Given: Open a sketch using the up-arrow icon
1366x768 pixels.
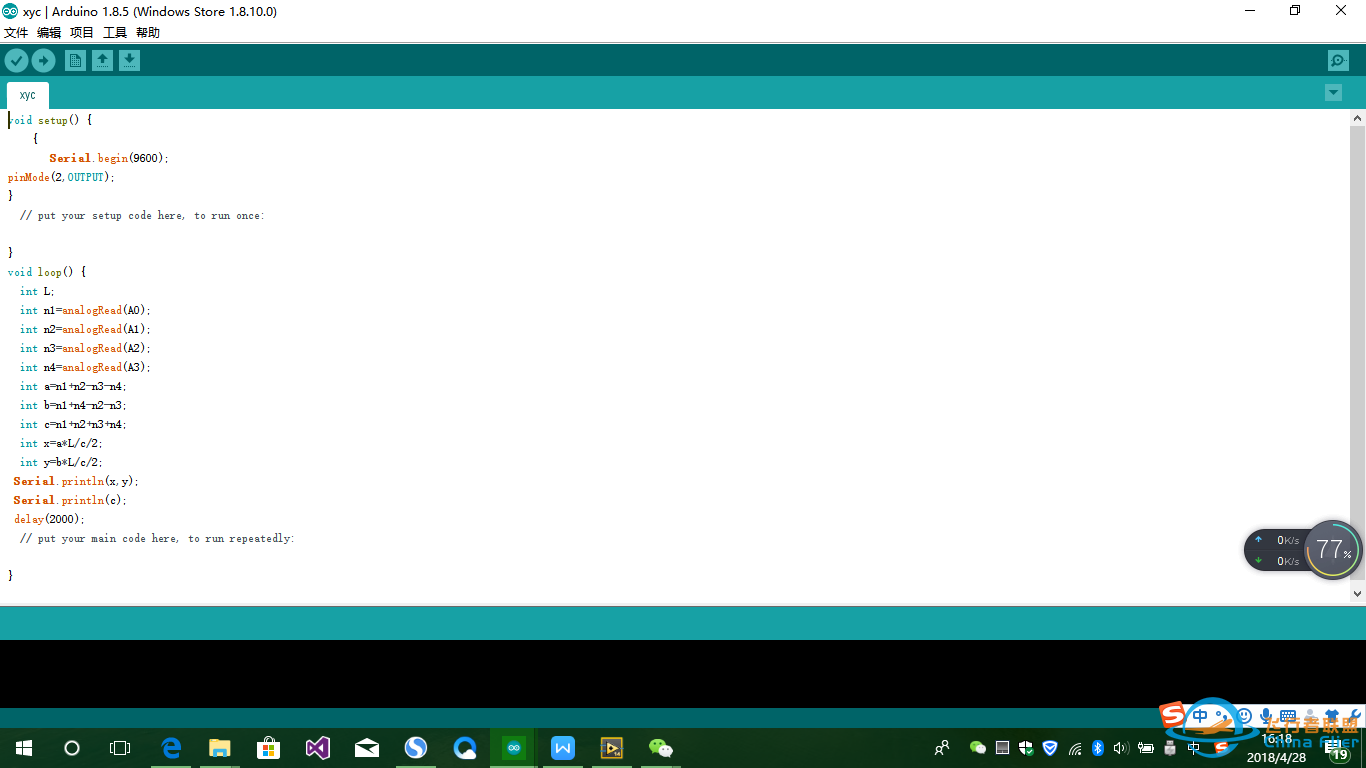Looking at the screenshot, I should tap(102, 61).
